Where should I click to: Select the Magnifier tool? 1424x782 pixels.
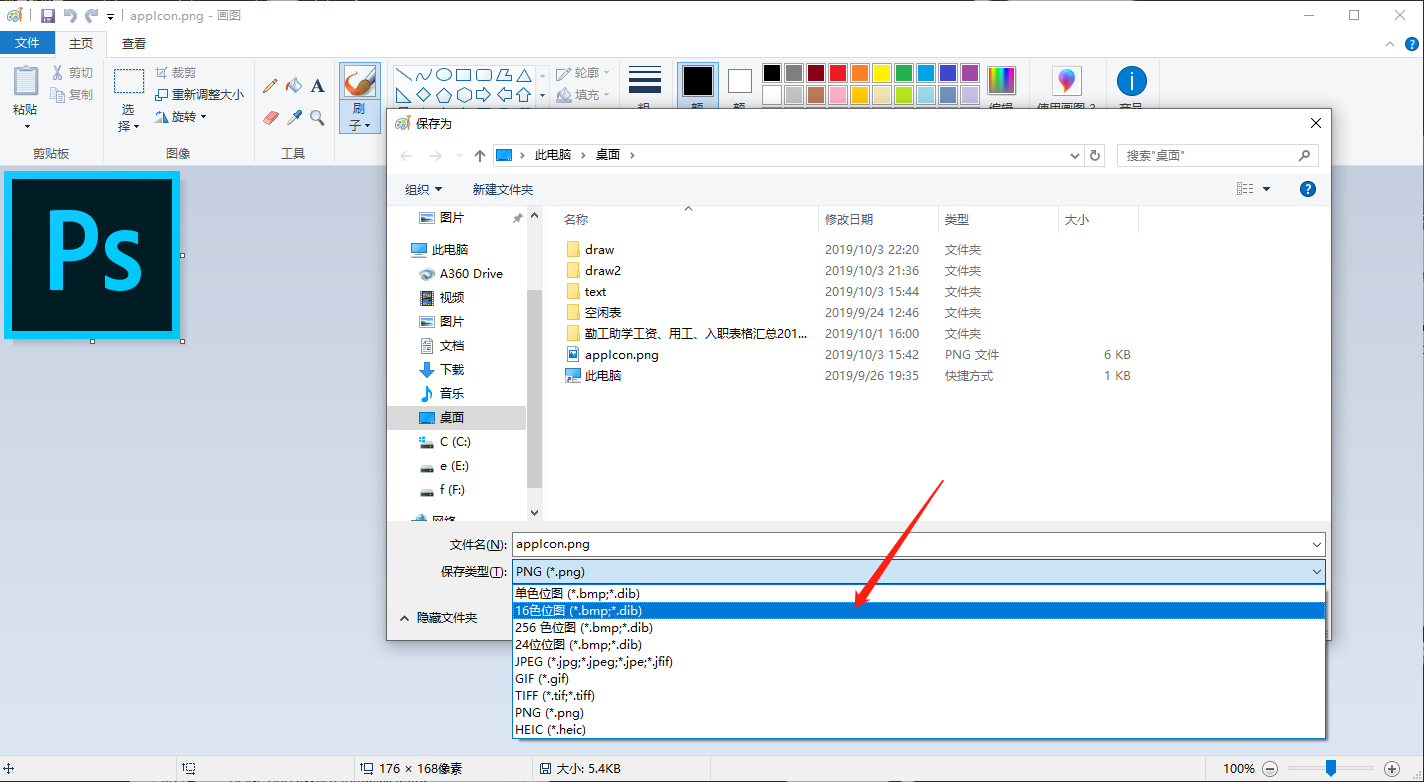[316, 118]
